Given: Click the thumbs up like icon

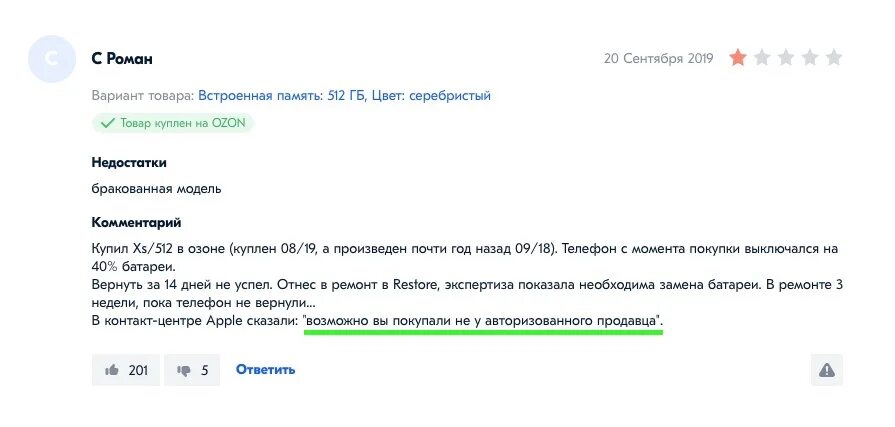Looking at the screenshot, I should [x=111, y=370].
